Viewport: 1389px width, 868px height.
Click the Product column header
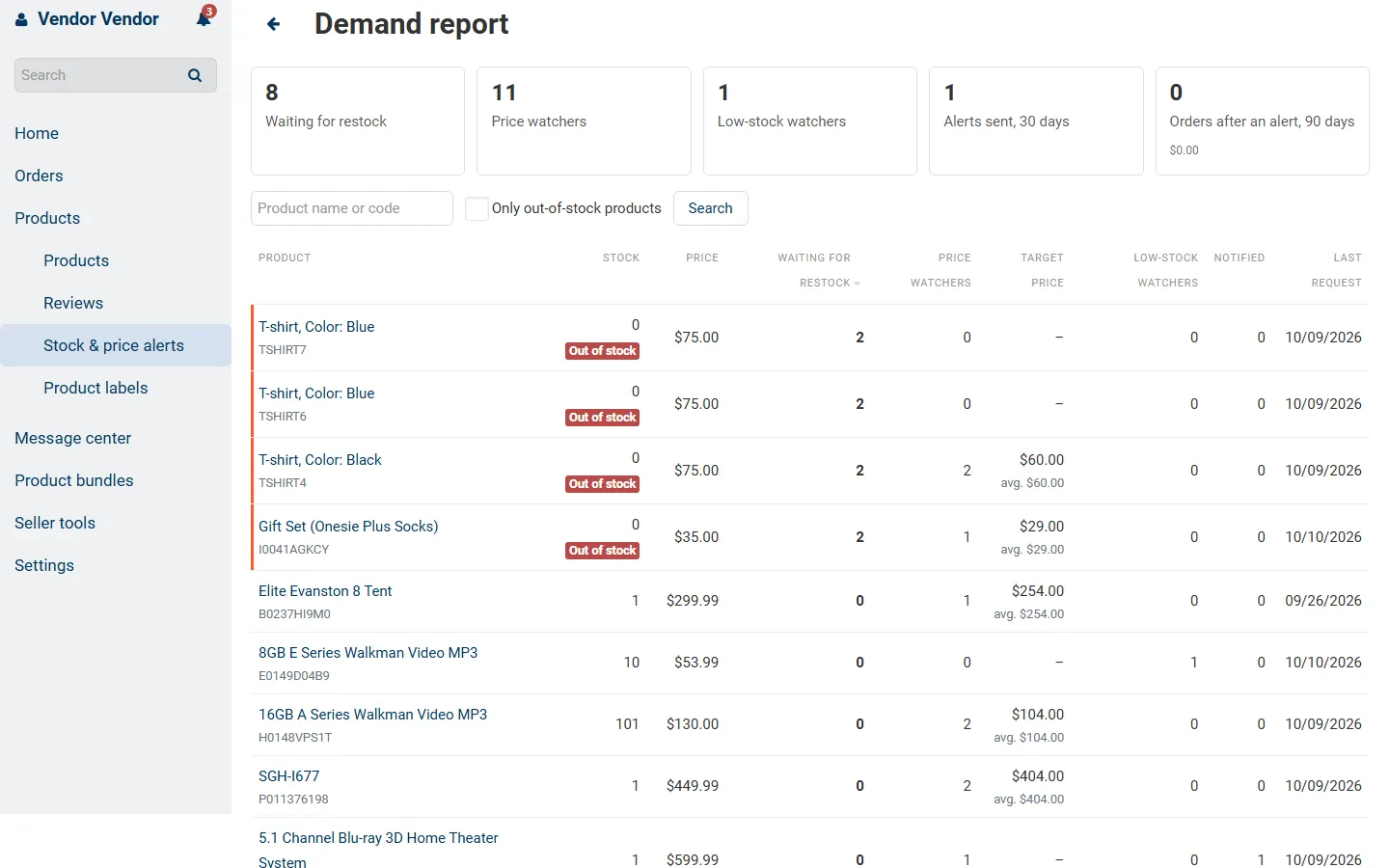pos(285,258)
